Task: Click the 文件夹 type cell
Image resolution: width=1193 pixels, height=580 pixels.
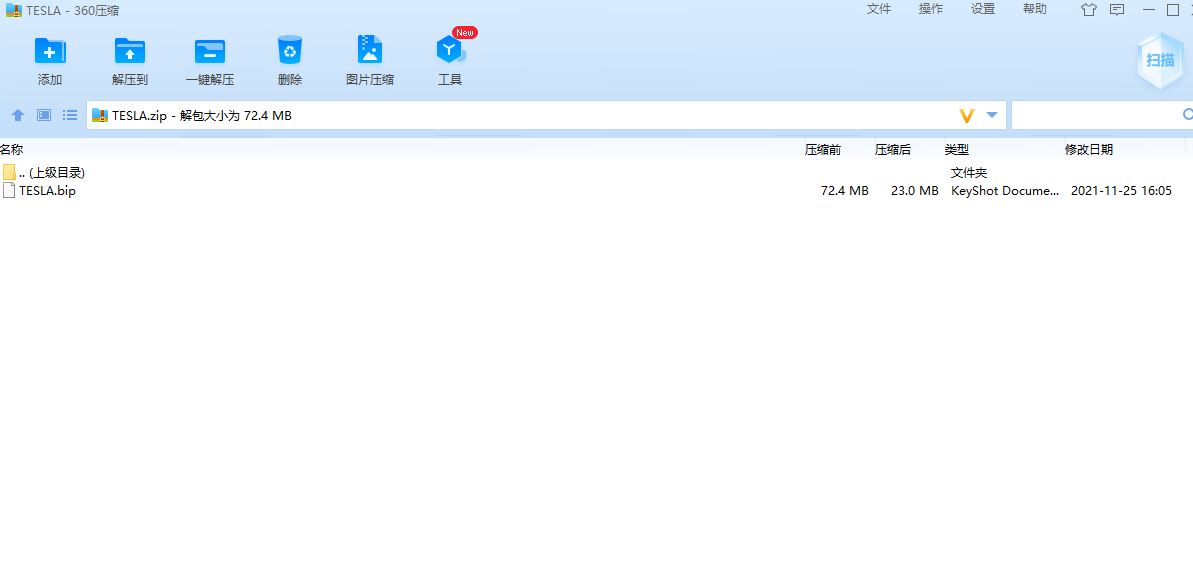Action: (969, 173)
